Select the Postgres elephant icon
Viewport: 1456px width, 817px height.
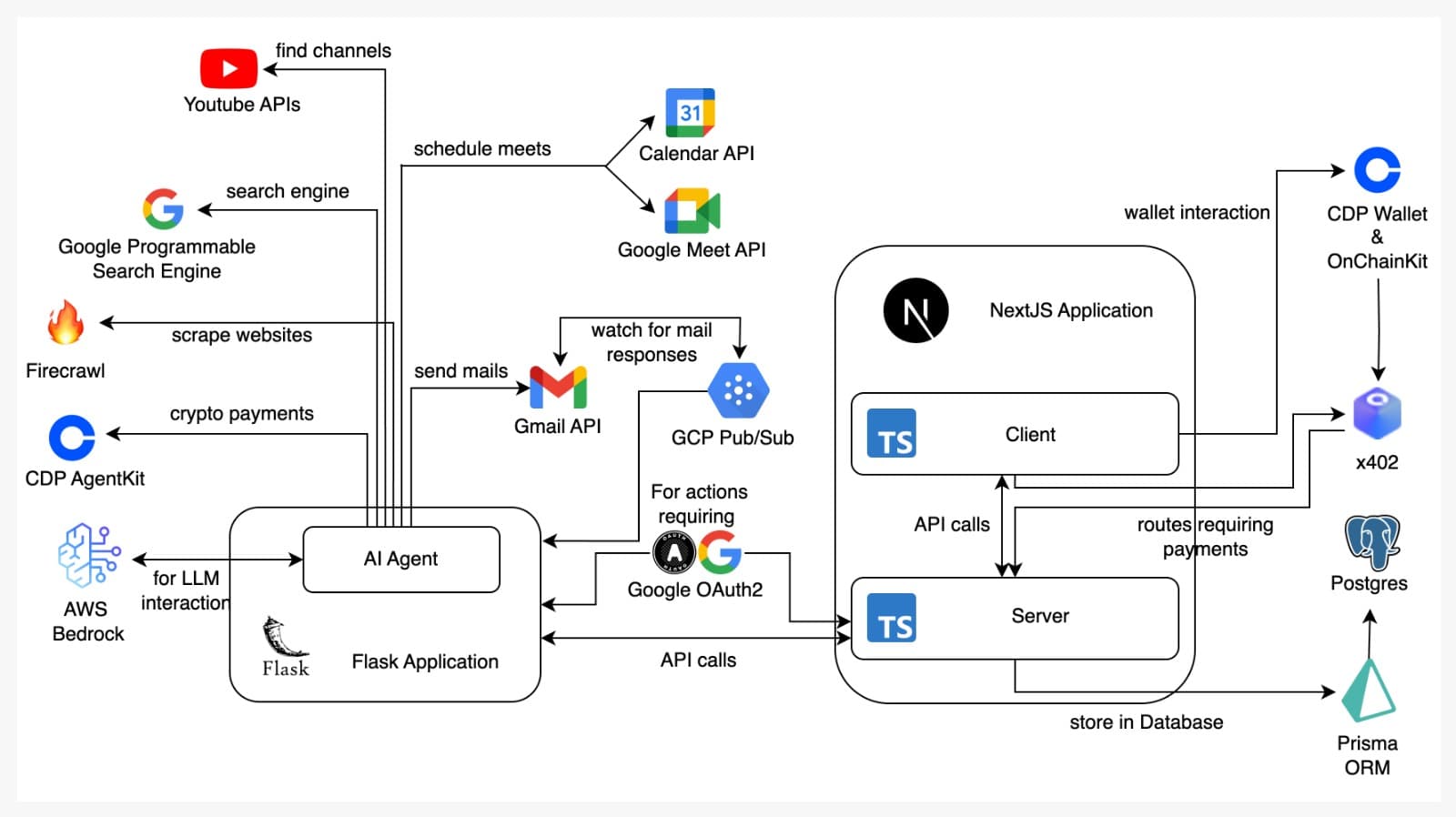click(x=1372, y=542)
